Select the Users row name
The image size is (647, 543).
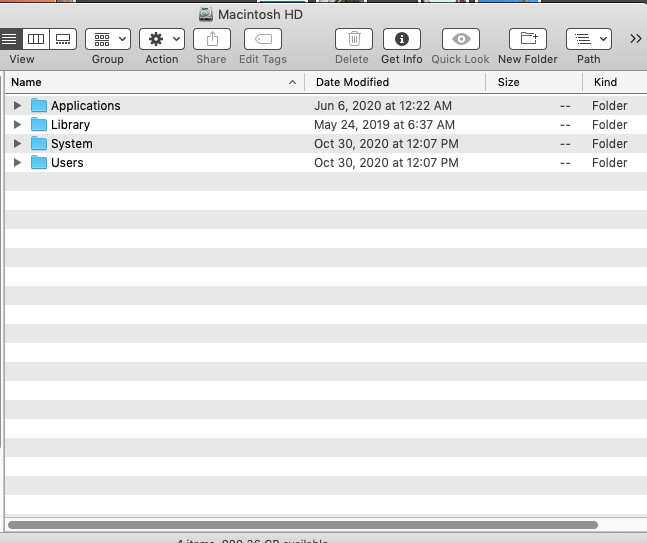point(67,163)
